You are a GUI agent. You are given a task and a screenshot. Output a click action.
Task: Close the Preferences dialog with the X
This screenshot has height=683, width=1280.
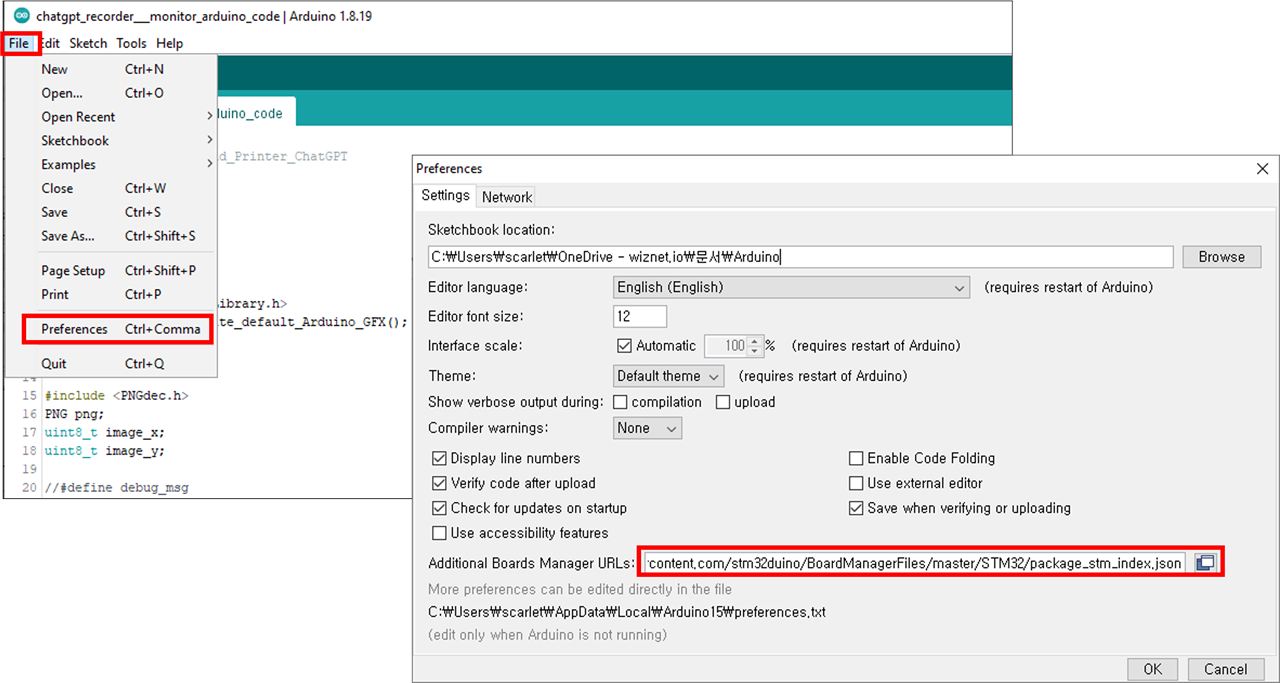pos(1262,169)
